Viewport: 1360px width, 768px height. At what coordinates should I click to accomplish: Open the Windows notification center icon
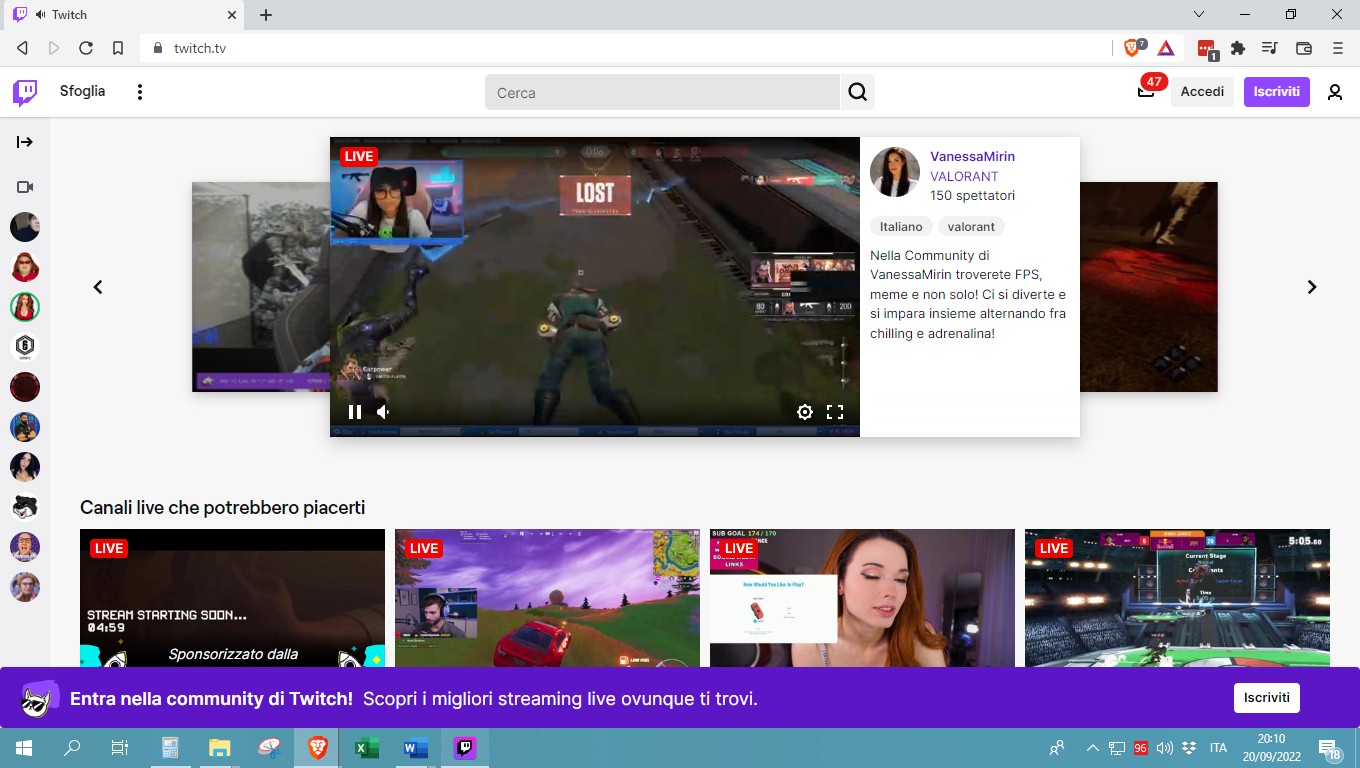pyautogui.click(x=1330, y=748)
